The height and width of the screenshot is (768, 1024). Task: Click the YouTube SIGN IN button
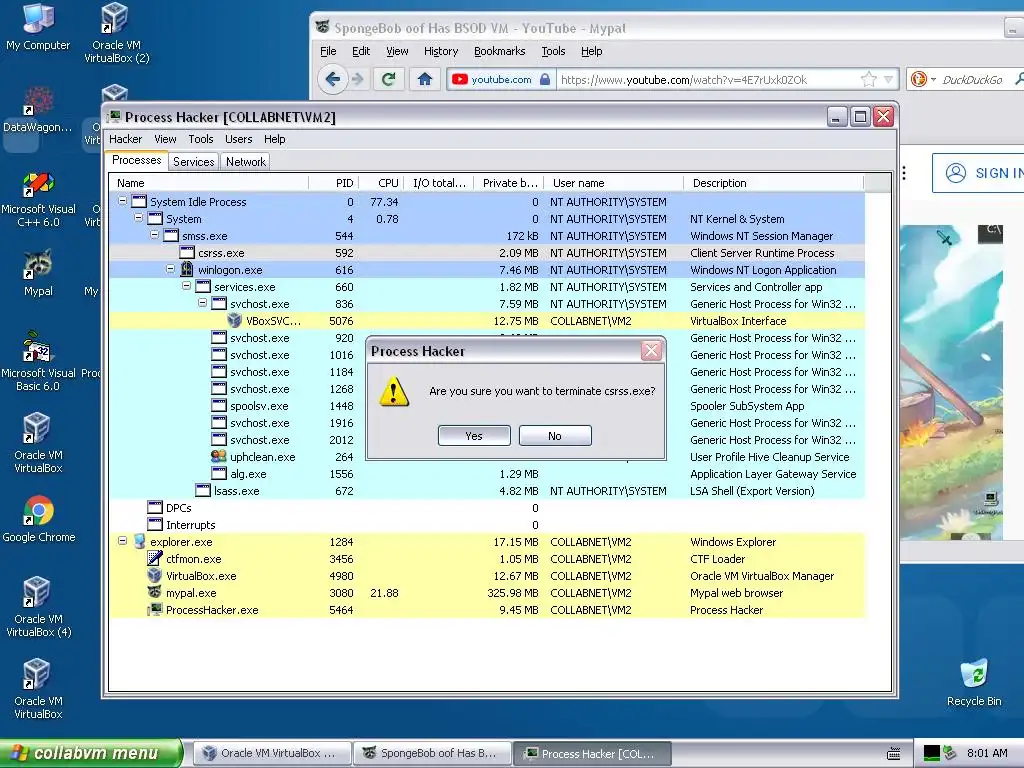(x=980, y=173)
